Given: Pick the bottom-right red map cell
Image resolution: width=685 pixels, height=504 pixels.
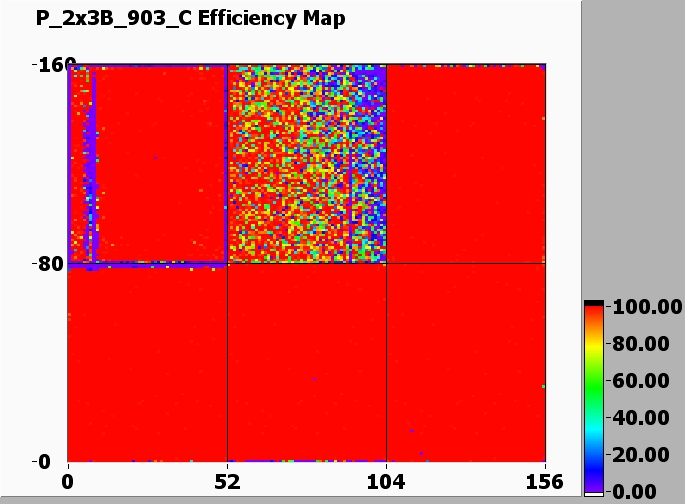Looking at the screenshot, I should coord(465,362).
